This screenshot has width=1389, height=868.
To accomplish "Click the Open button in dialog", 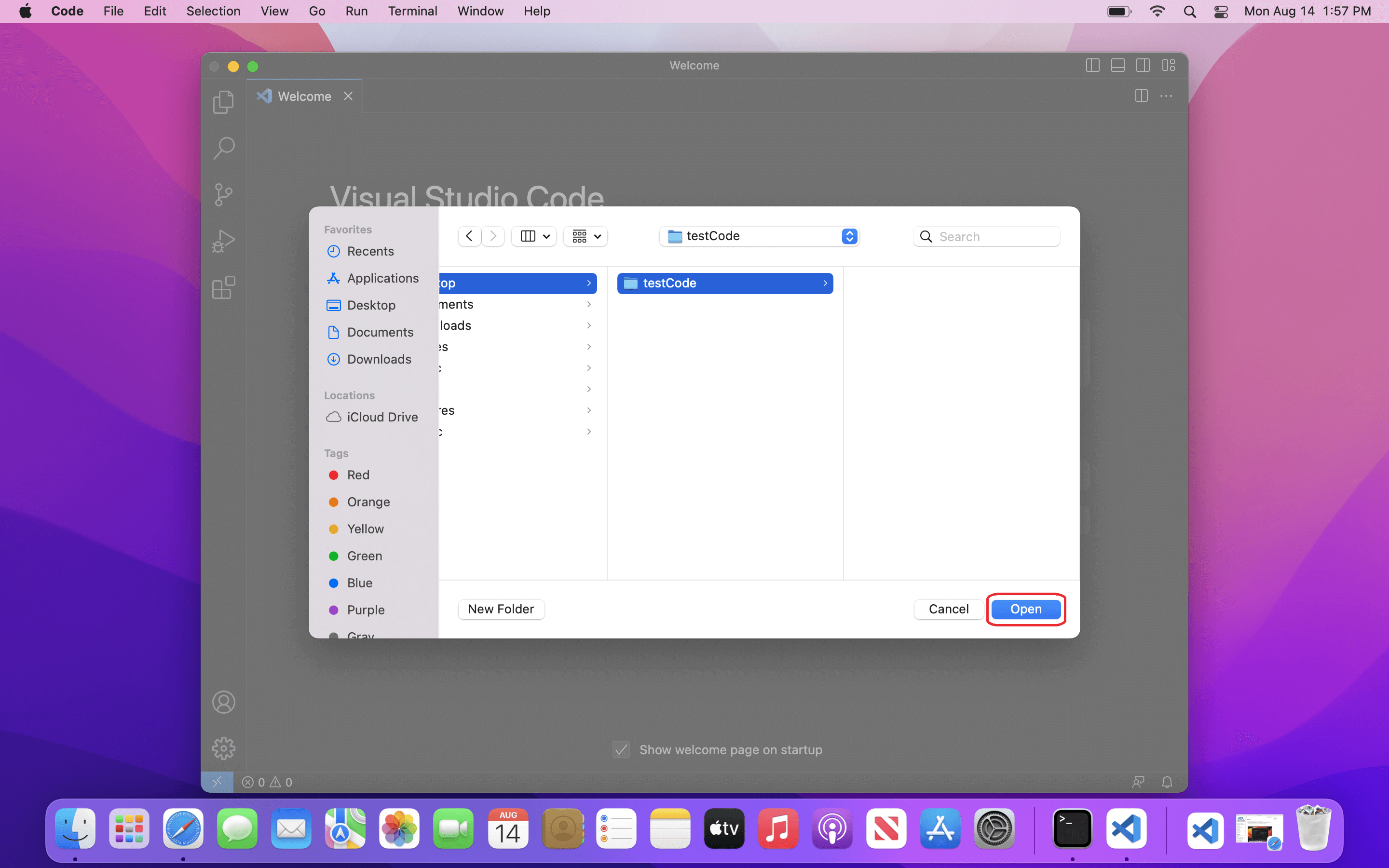I will coord(1025,609).
